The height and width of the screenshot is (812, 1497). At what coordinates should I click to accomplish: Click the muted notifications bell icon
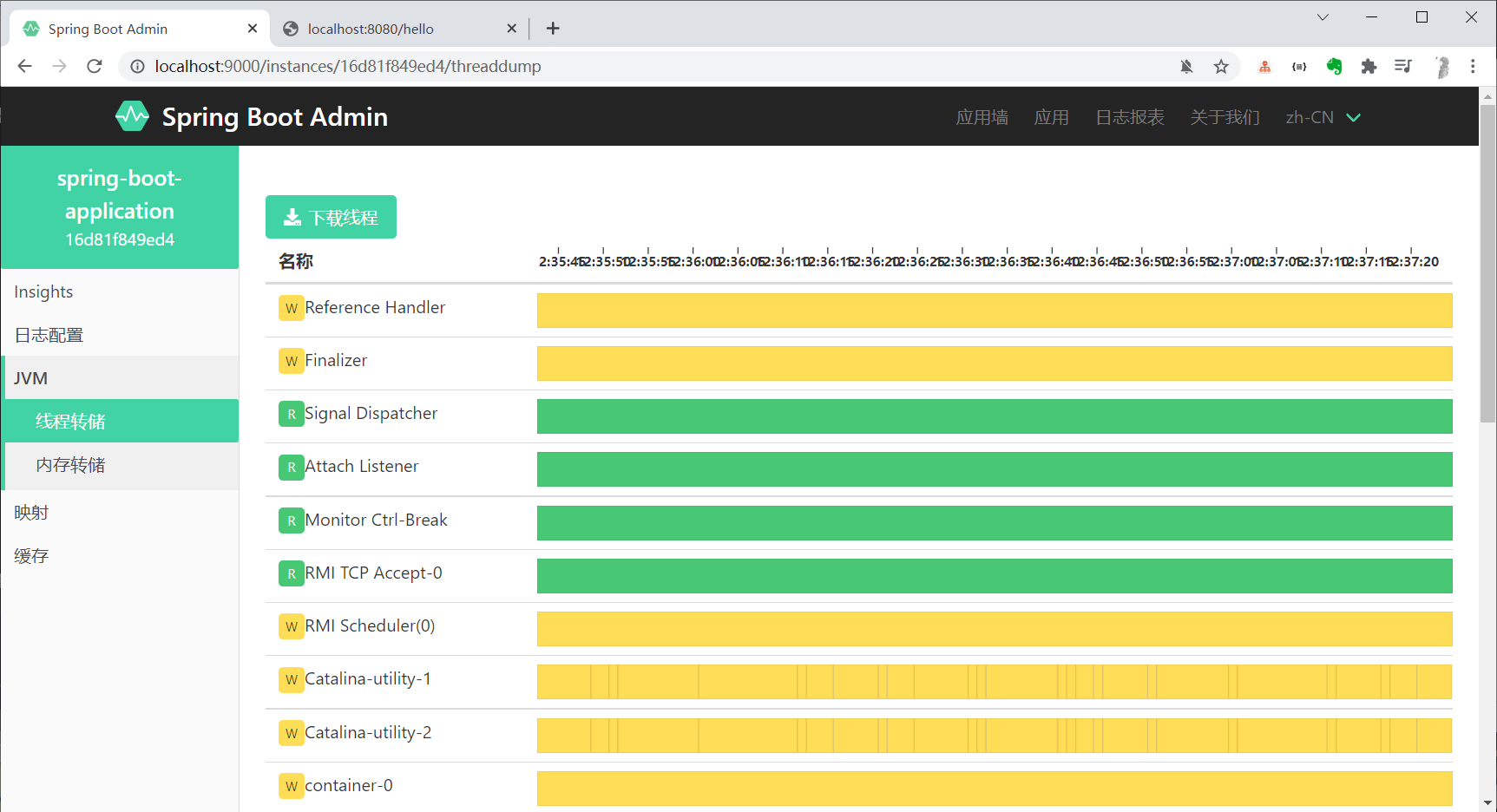1186,66
